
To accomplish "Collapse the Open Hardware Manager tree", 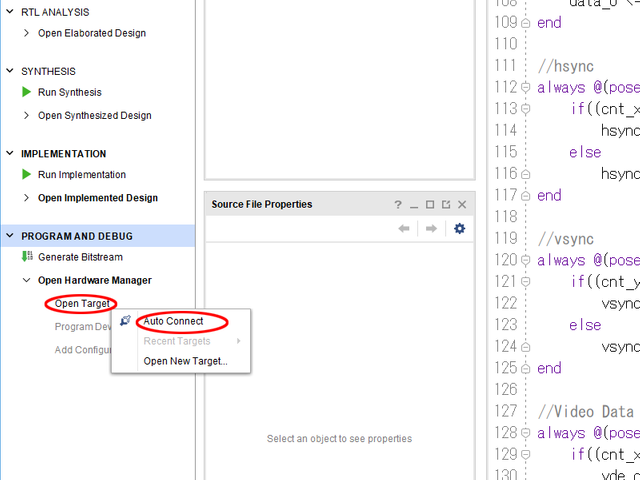I will tap(27, 280).
